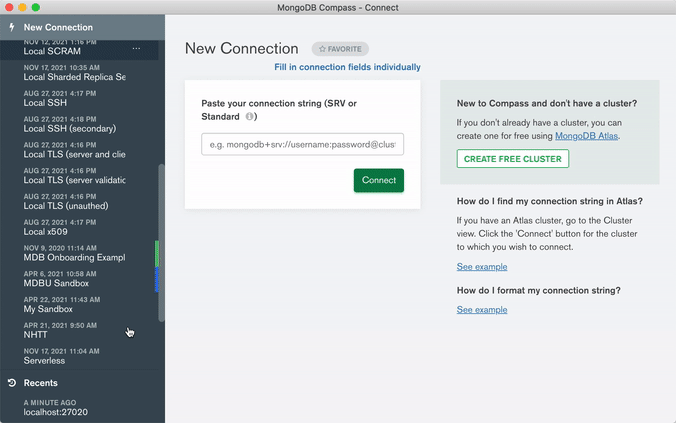Click the connection string info icon
This screenshot has width=676, height=423.
[249, 116]
